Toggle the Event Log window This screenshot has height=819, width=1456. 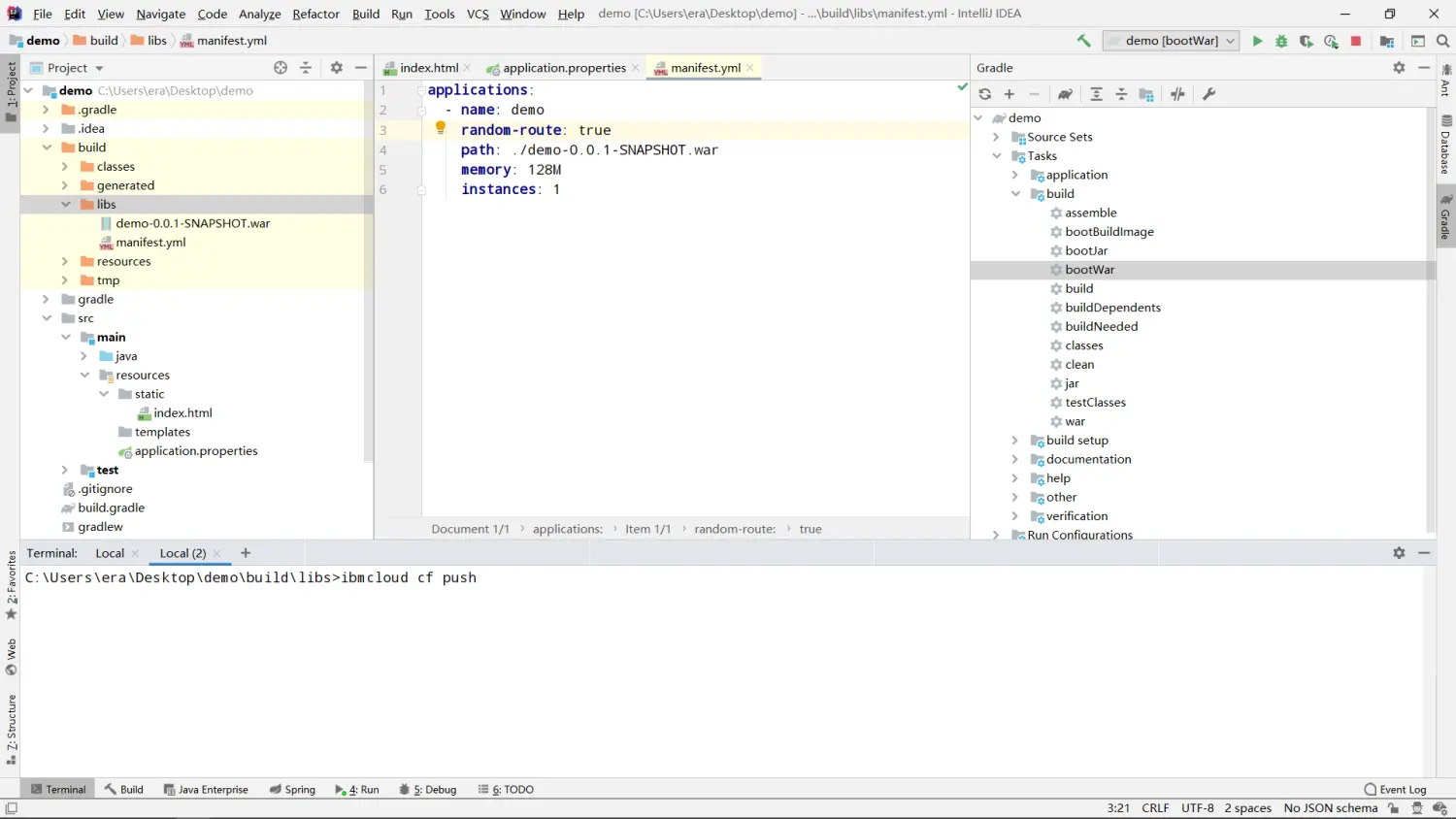point(1395,789)
